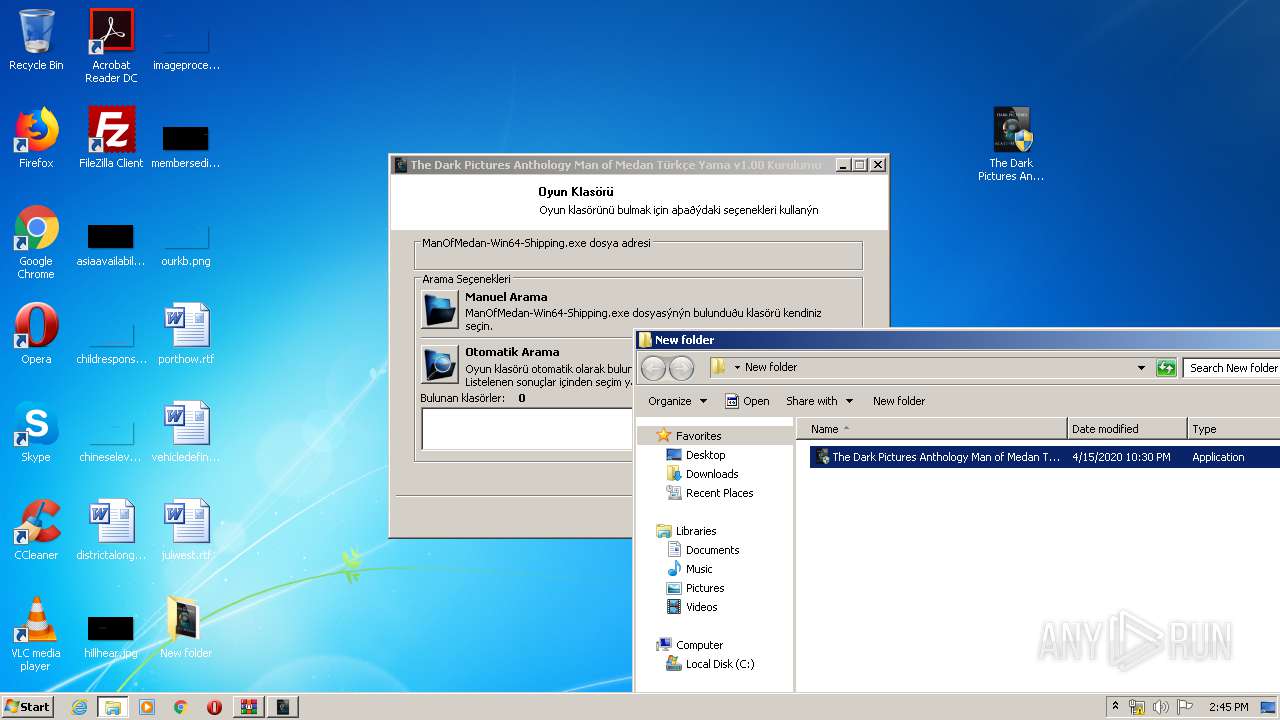Click Manuel Arama folder search icon

439,310
